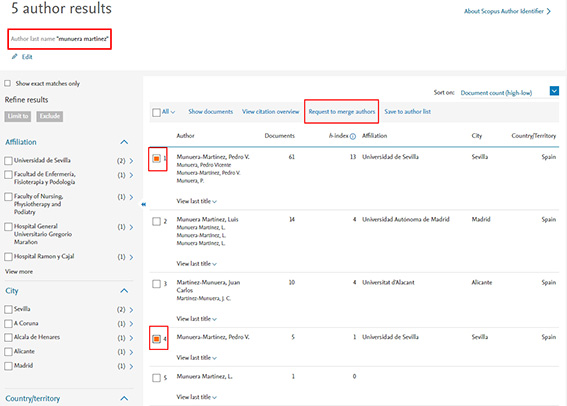Check Sevilla city filter
Image resolution: width=567 pixels, height=406 pixels.
(x=8, y=309)
